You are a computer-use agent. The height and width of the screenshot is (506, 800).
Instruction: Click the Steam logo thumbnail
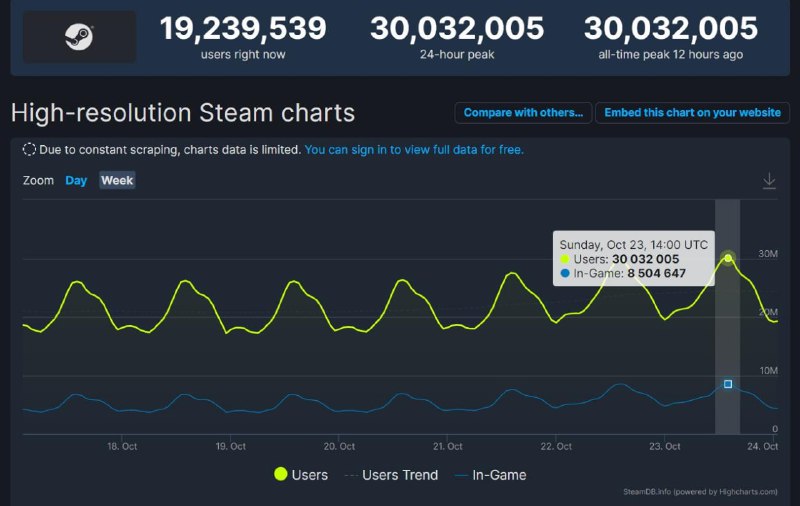79,37
